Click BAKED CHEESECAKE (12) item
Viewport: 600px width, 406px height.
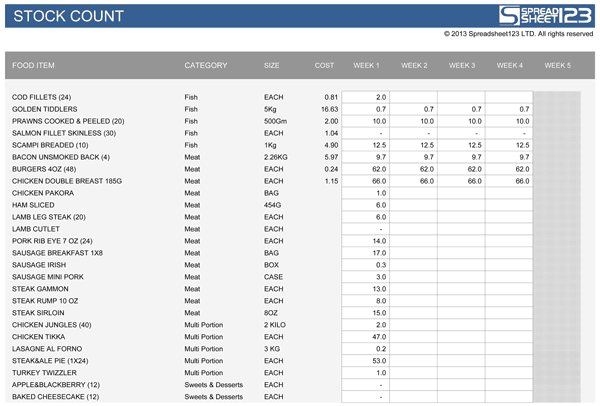click(x=55, y=397)
